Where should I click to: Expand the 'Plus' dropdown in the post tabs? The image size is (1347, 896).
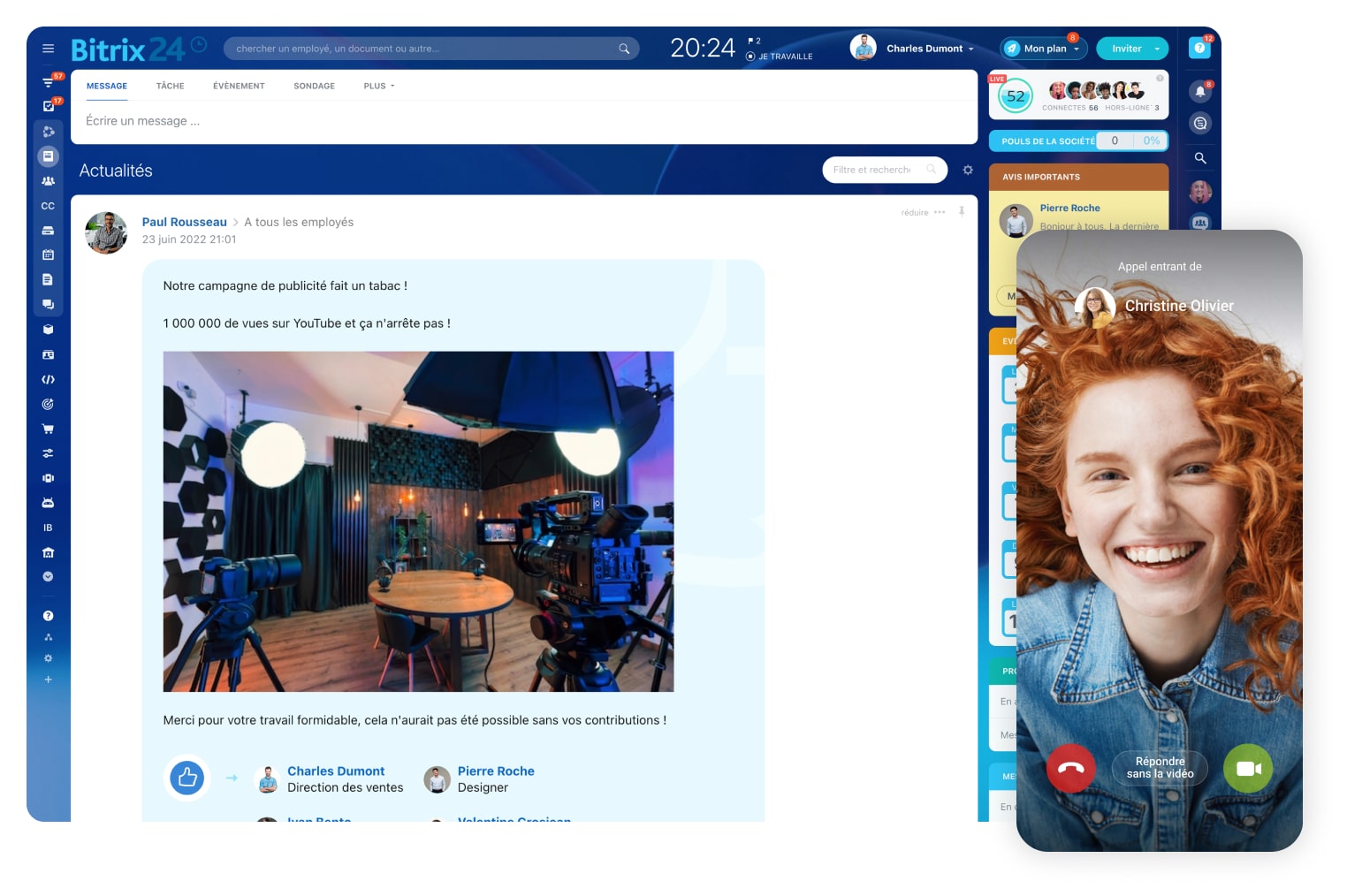point(378,86)
